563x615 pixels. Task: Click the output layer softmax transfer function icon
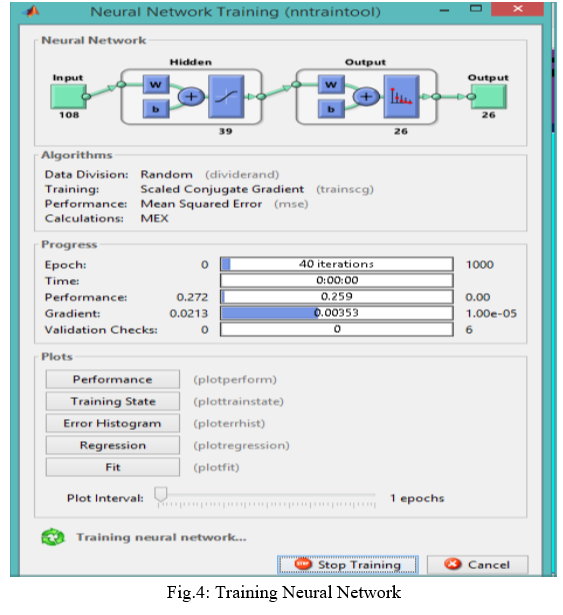tap(401, 96)
